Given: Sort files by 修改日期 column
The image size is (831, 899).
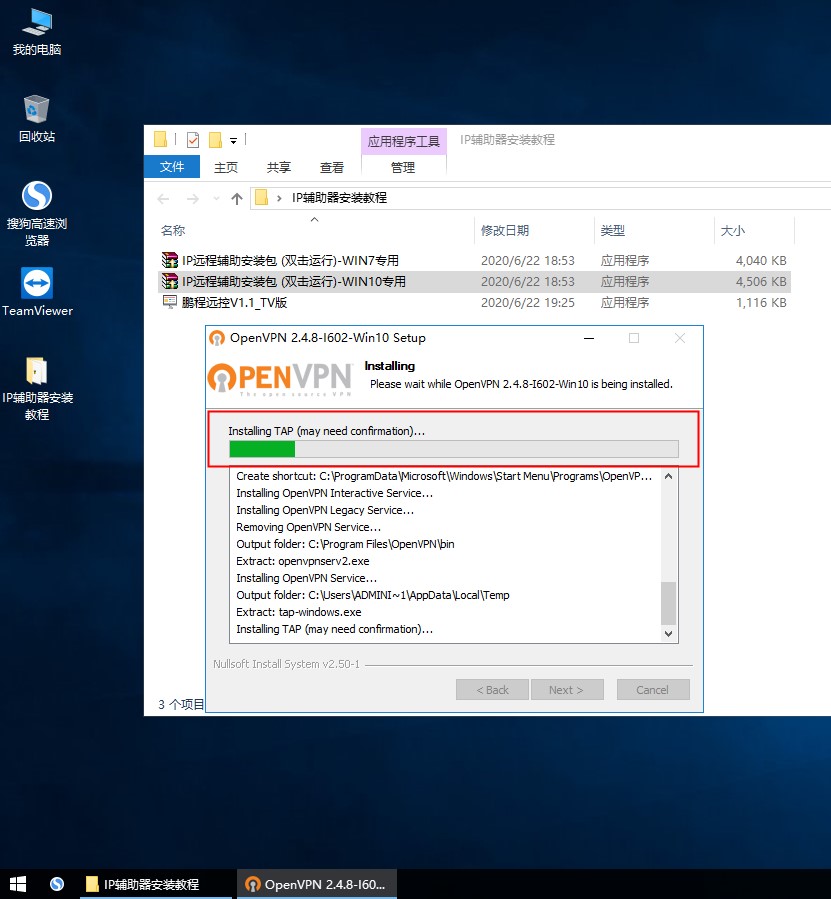Looking at the screenshot, I should (x=505, y=230).
